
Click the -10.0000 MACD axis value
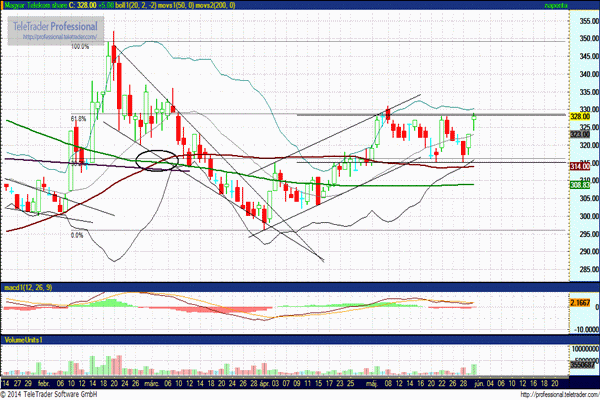(x=586, y=329)
